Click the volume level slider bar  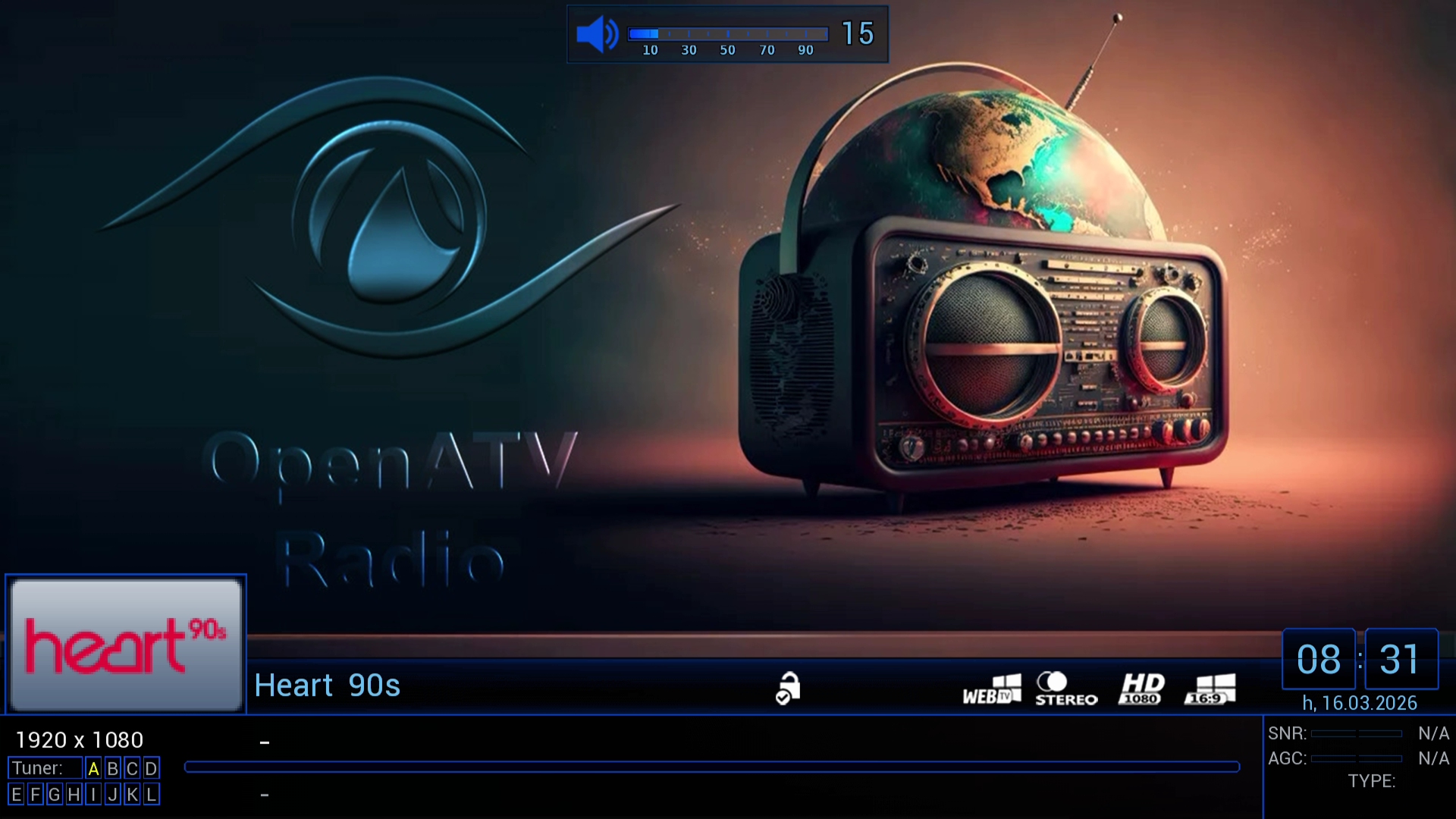click(727, 34)
